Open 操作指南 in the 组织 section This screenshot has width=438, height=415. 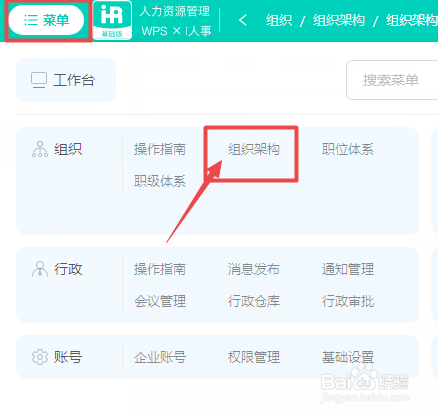pos(160,149)
